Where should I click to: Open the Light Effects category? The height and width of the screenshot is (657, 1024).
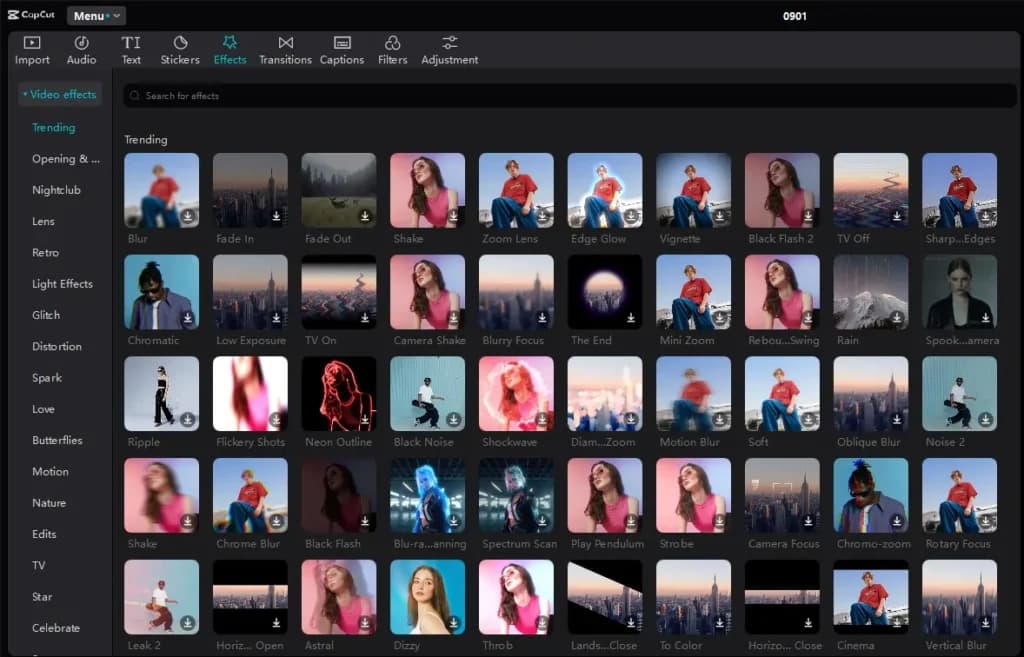62,284
